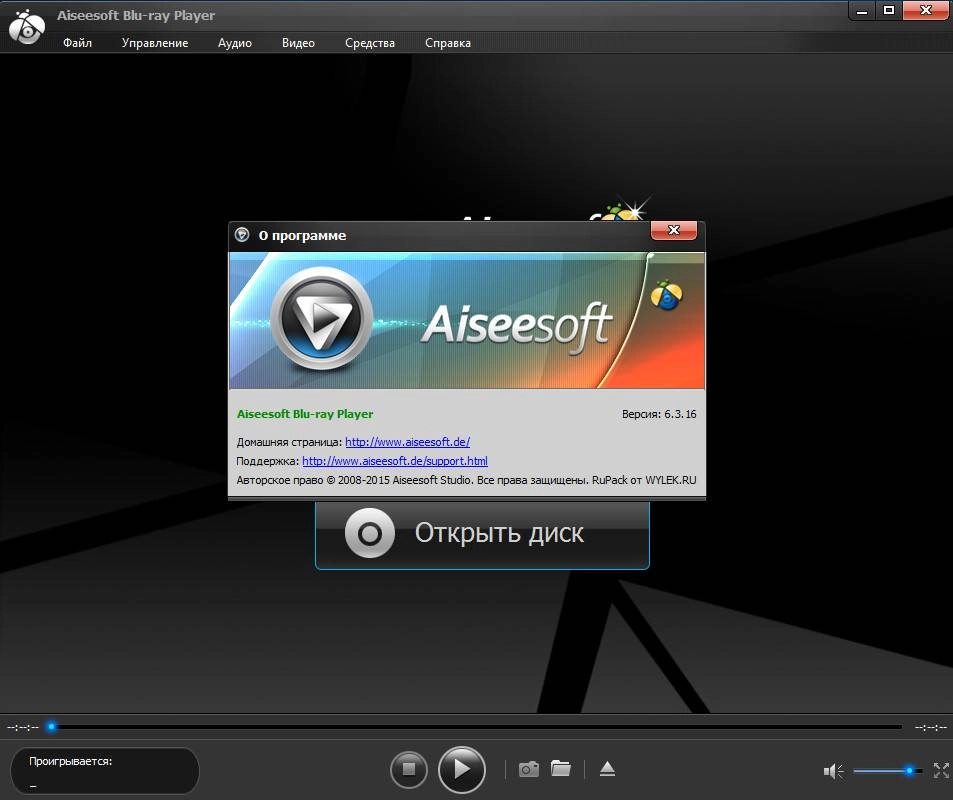Open the aiseesoft.de homepage link

point(407,442)
